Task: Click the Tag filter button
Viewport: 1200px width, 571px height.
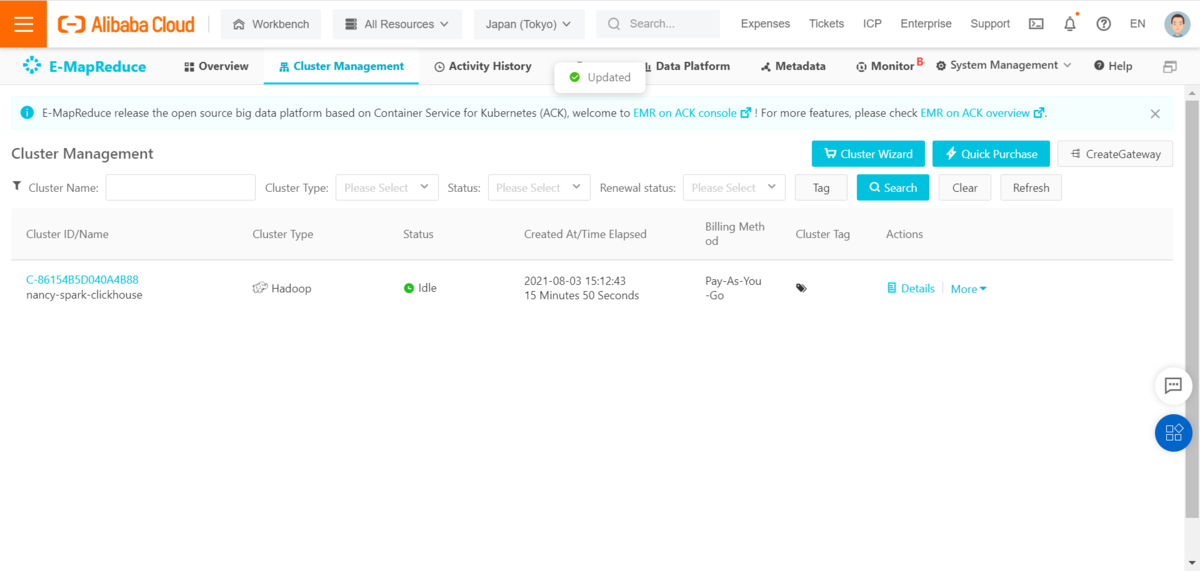Action: coord(821,187)
